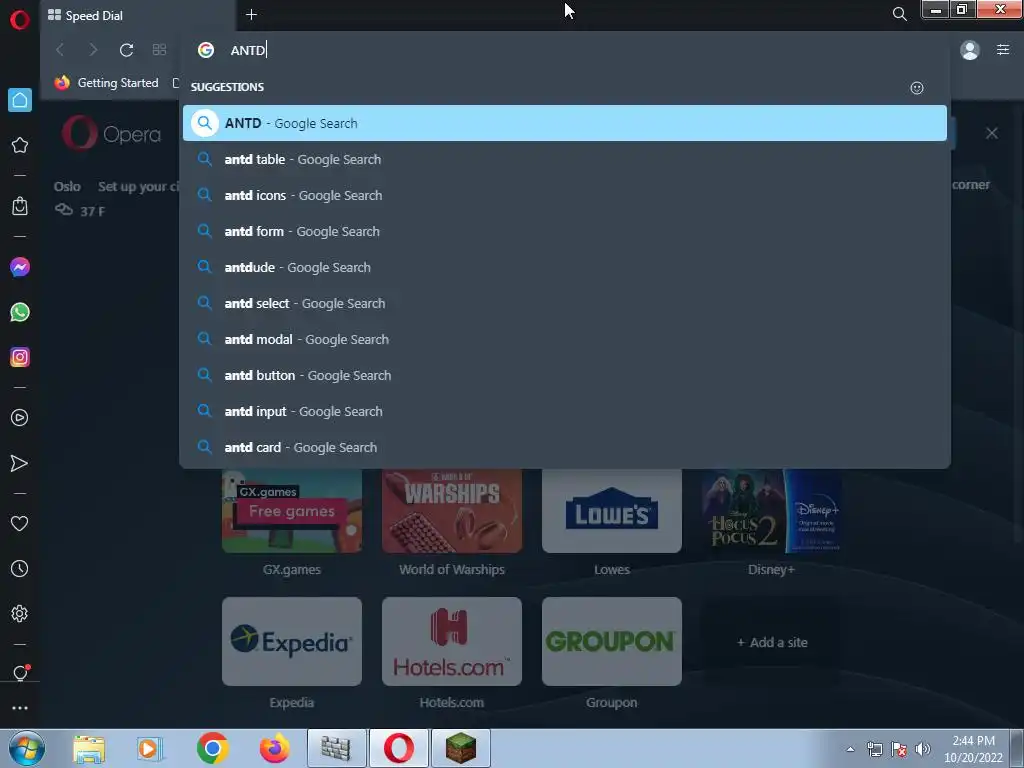
Task: Open Pinboards heart sidebar icon
Action: [20, 524]
